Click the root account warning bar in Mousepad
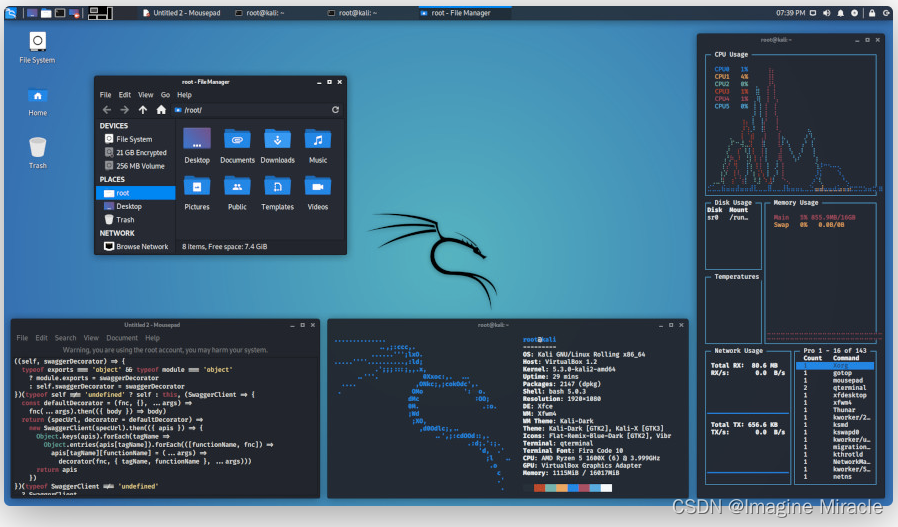The image size is (898, 527). click(x=165, y=350)
